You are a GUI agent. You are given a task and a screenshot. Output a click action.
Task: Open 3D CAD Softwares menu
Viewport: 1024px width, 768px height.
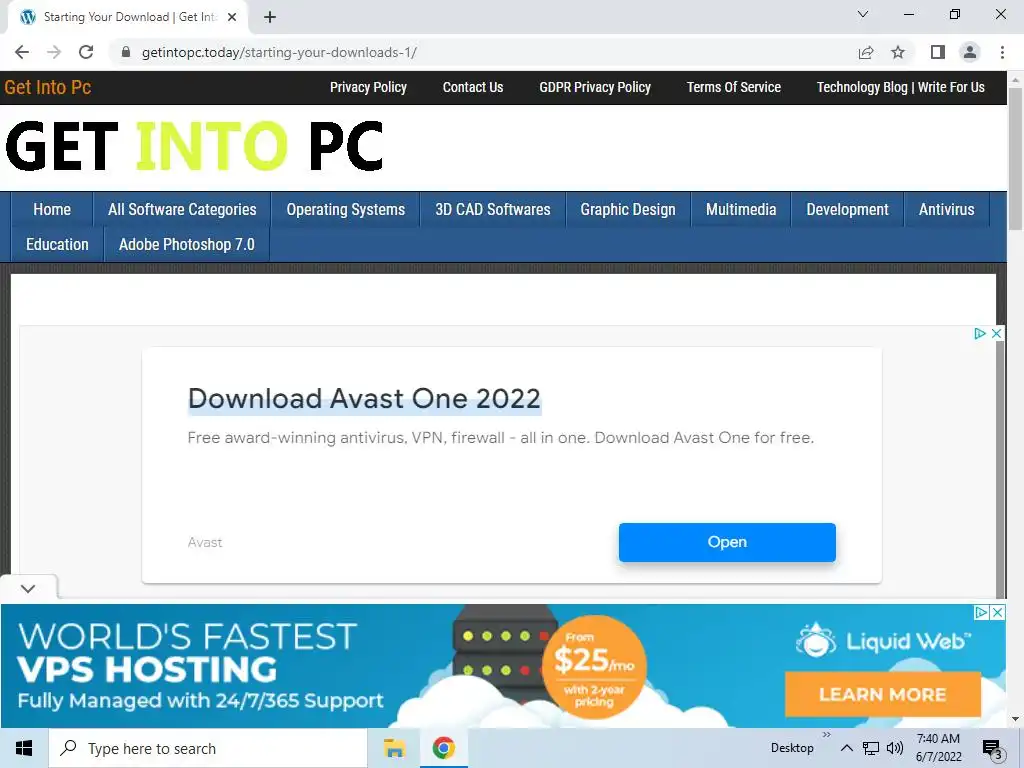[493, 210]
